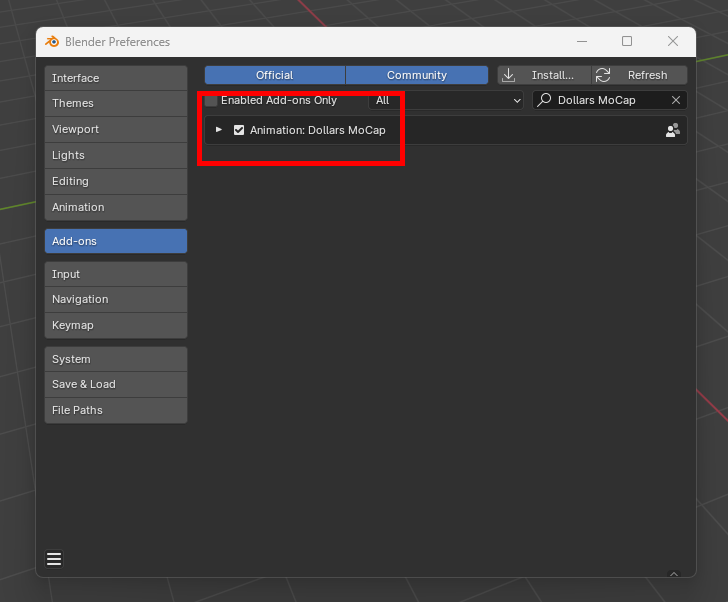Click the community add-on icon on Dollars MoCap row

(x=673, y=130)
